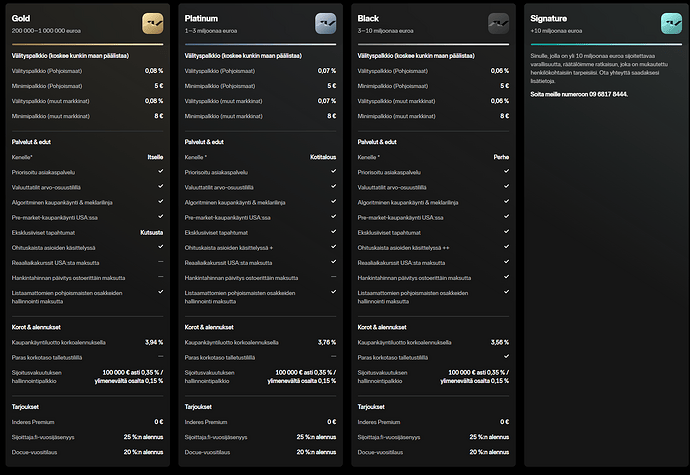Click the 'Platinum' card title
The image size is (690, 475).
tap(201, 18)
